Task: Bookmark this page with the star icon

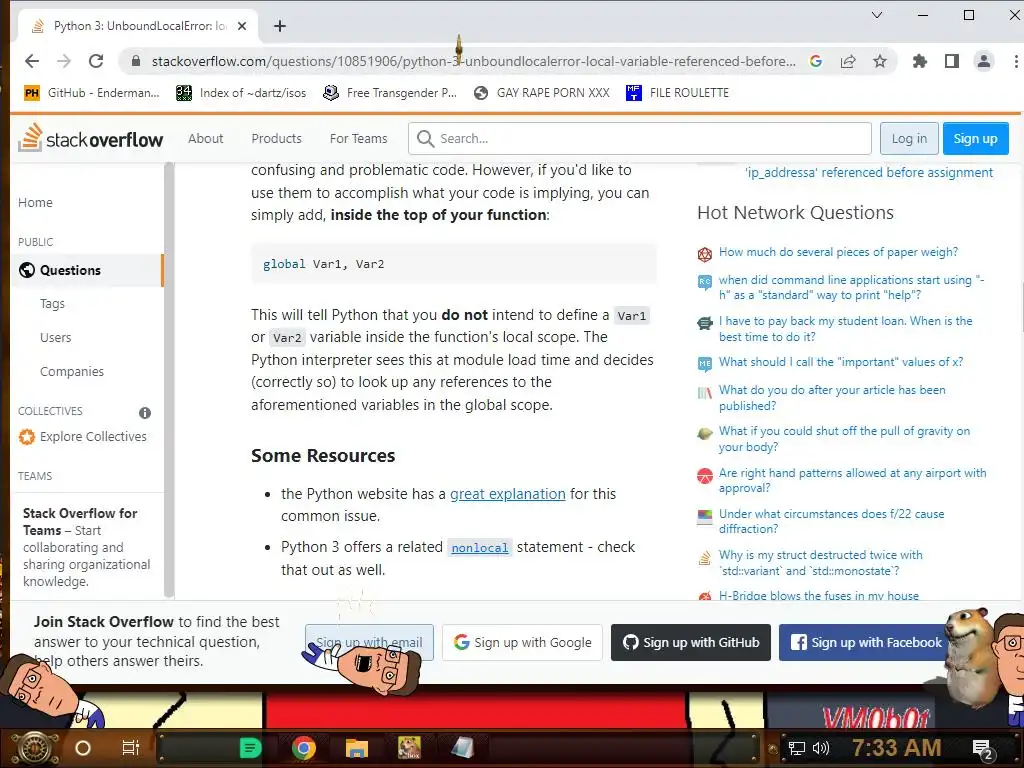Action: pos(880,61)
